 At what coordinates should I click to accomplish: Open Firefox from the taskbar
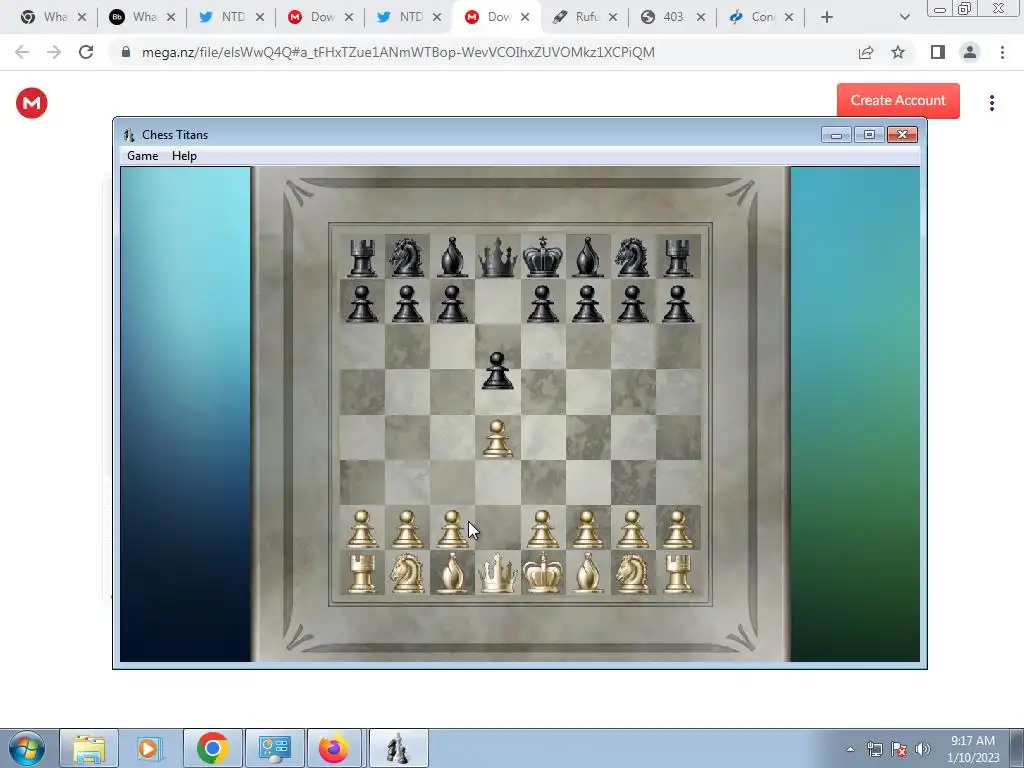tap(334, 748)
